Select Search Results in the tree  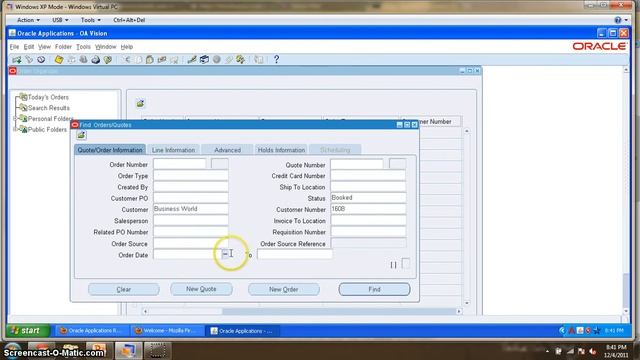point(49,108)
